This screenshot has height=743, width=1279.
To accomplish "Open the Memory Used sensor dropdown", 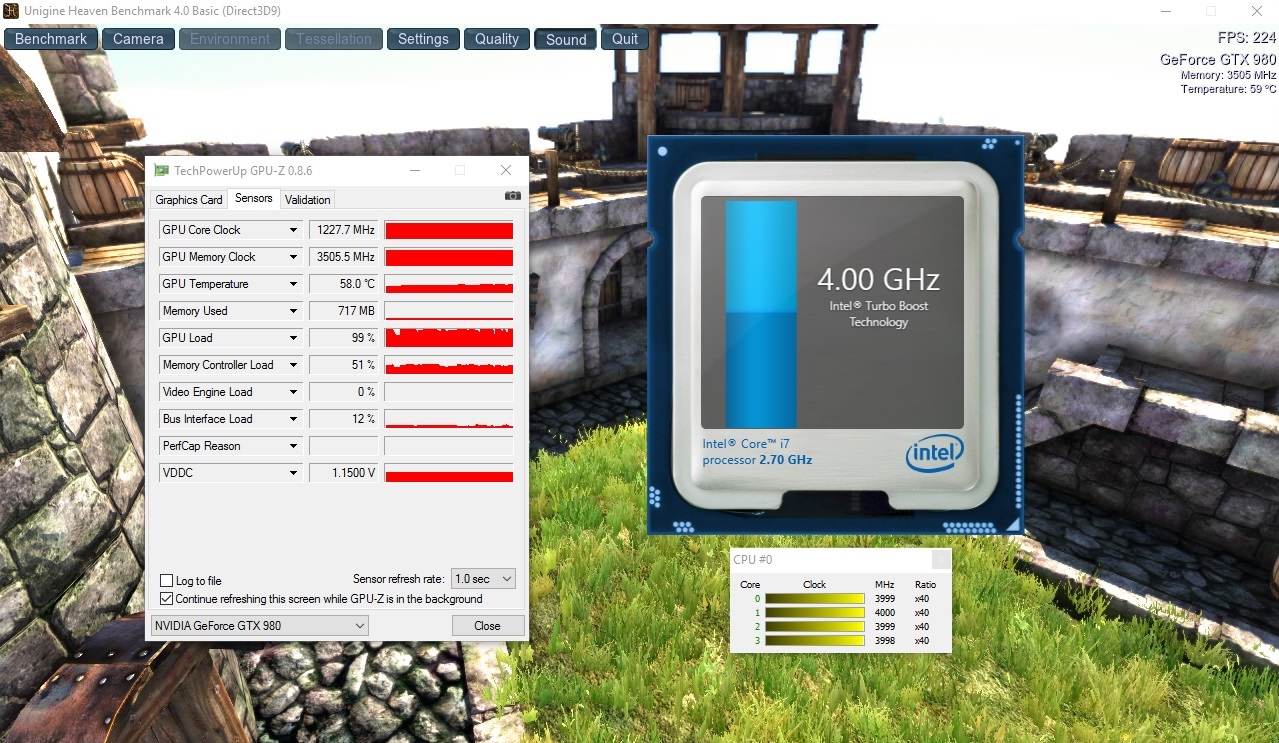I will pos(293,311).
